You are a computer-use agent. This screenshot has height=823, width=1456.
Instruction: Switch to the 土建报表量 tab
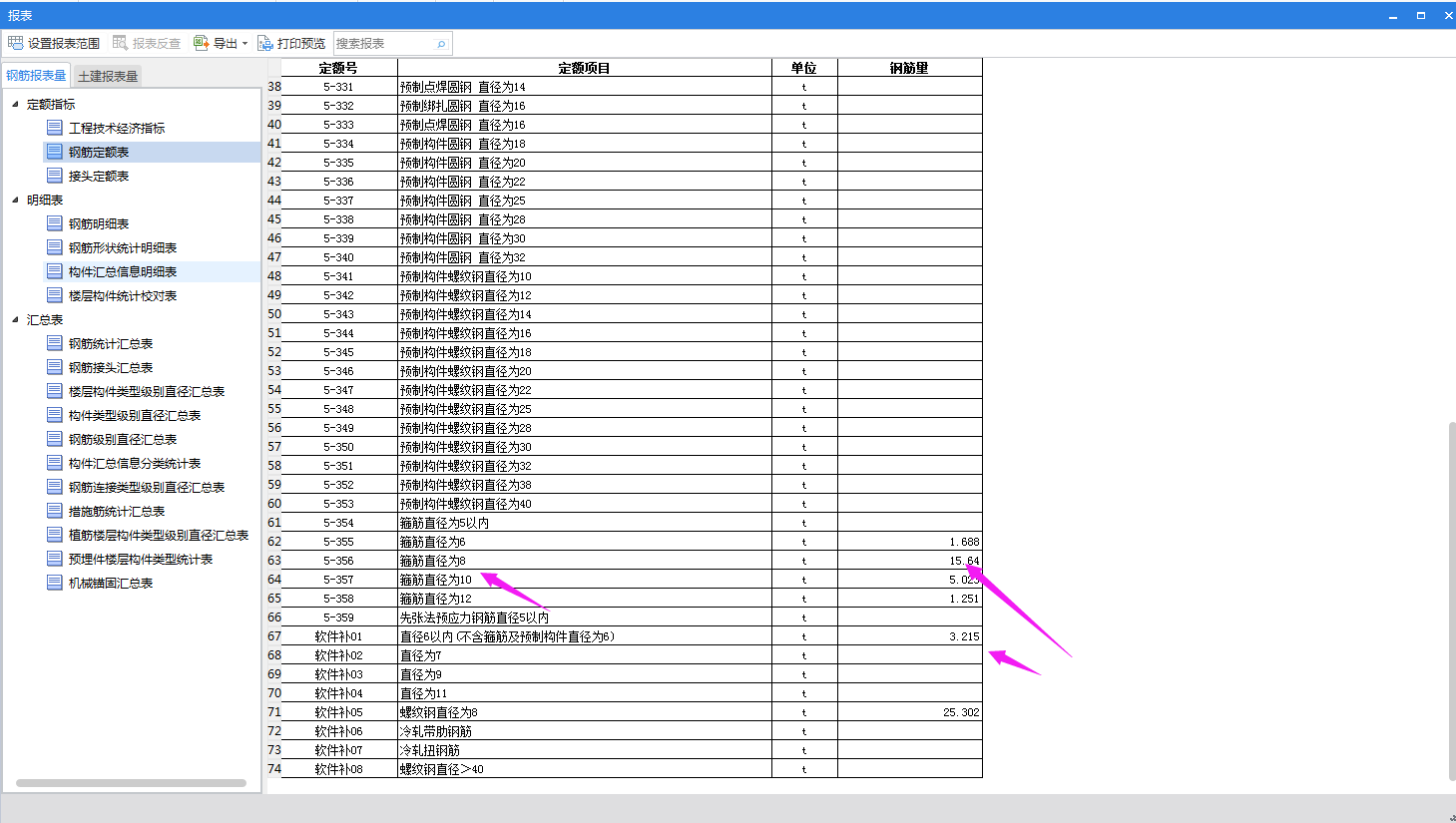(x=108, y=76)
